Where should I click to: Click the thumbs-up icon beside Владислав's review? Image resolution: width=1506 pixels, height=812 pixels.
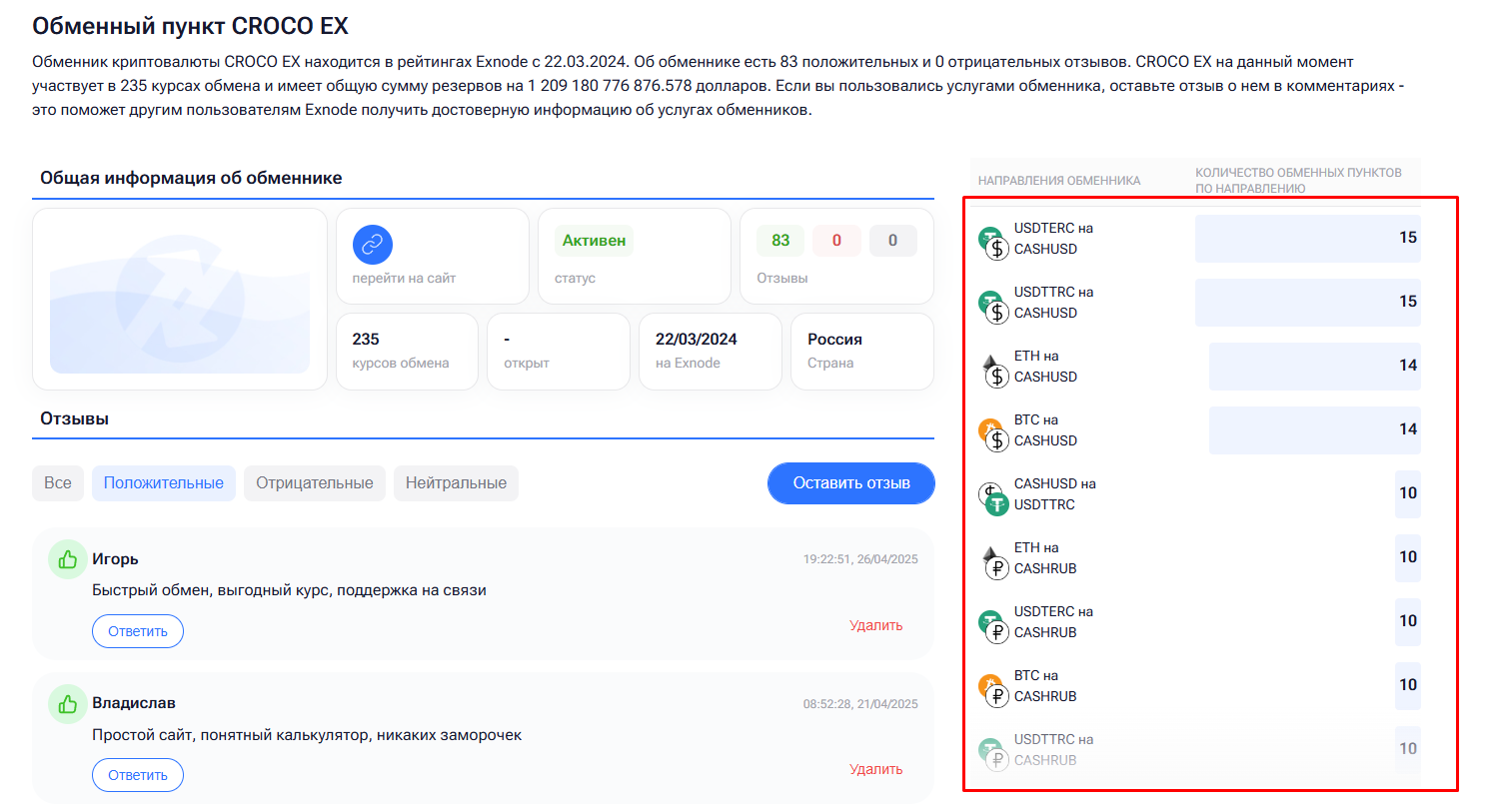click(x=68, y=704)
